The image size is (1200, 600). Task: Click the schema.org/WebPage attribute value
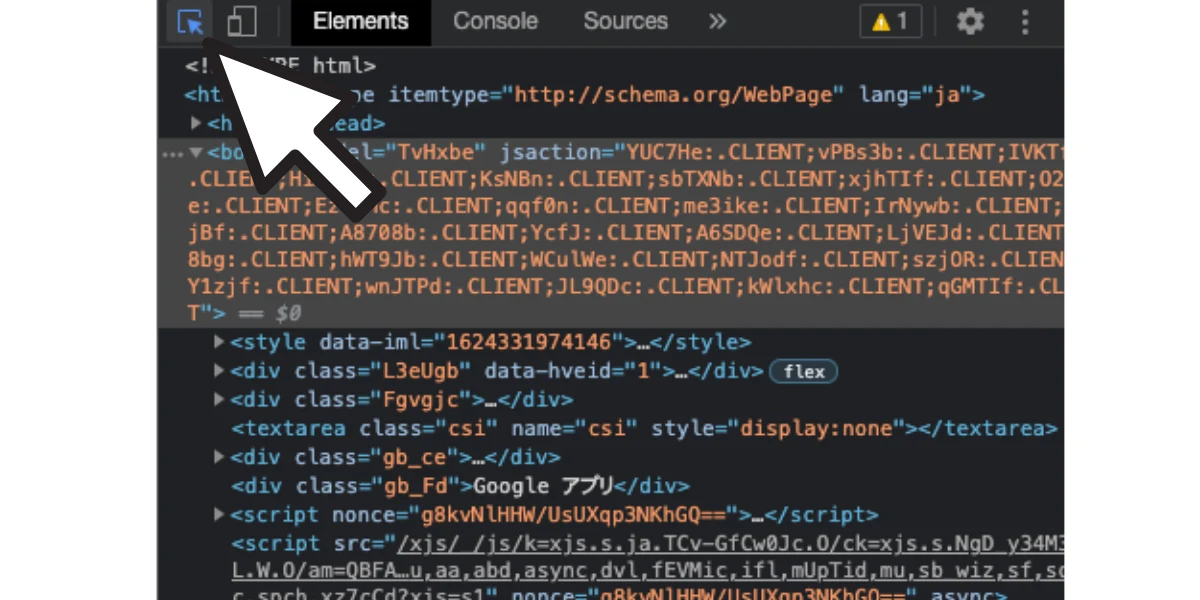point(673,95)
